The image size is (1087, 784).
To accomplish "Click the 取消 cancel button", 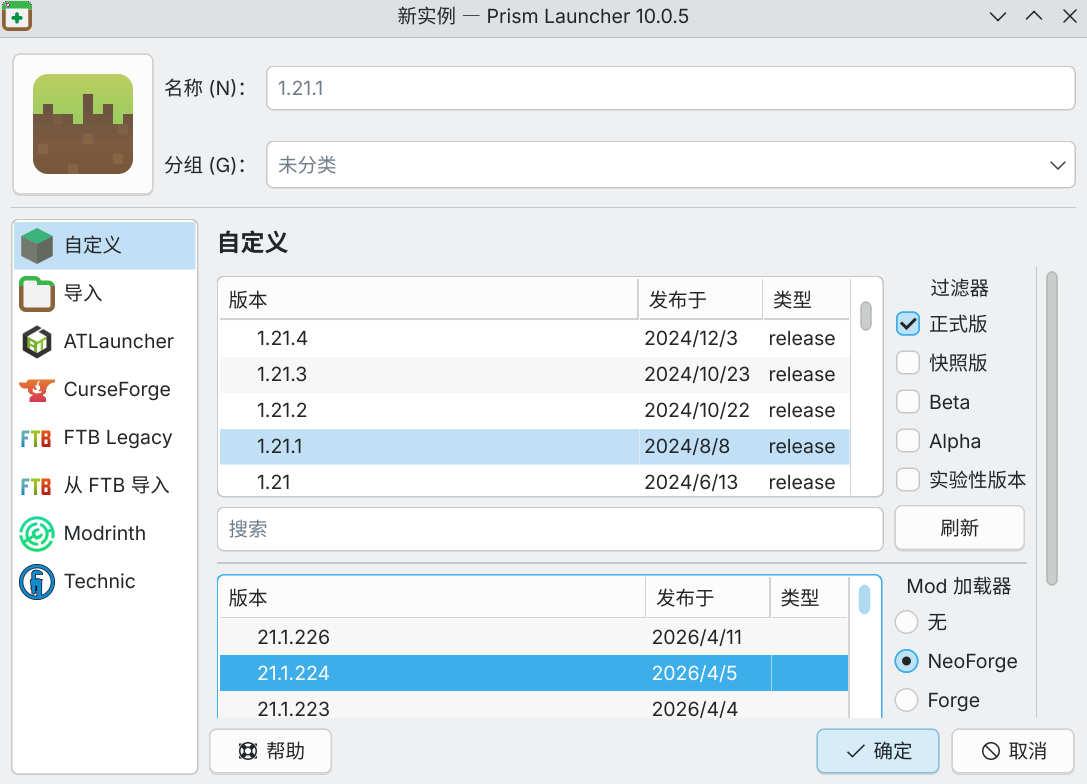I will (1013, 751).
